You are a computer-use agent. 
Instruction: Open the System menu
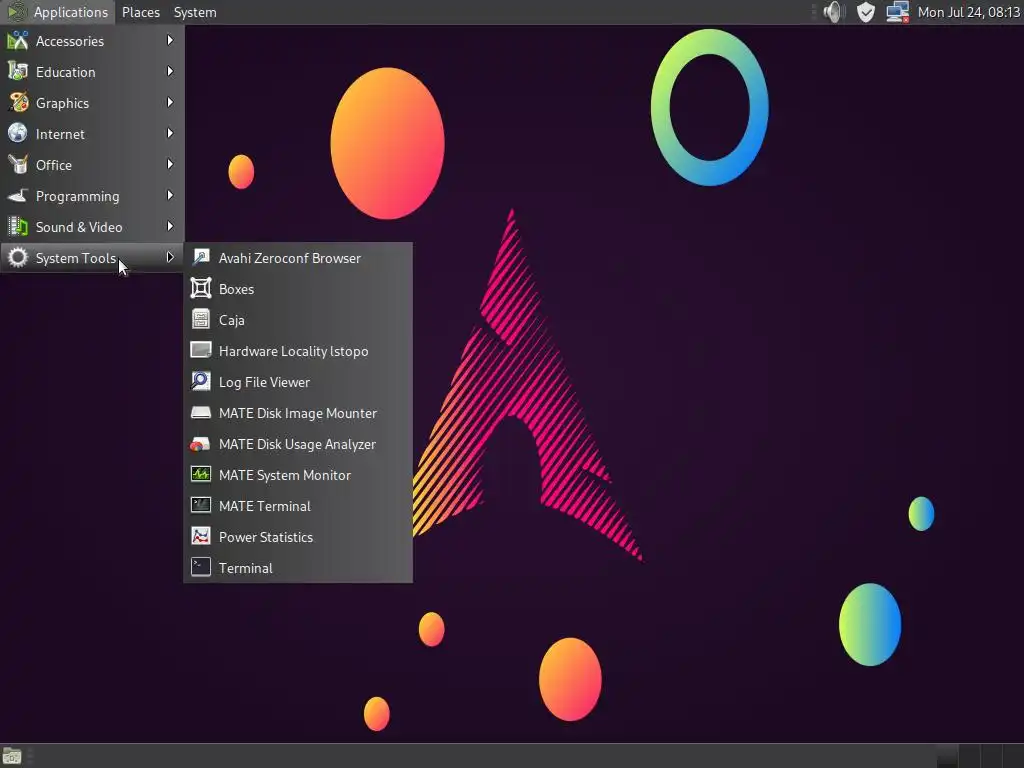pyautogui.click(x=195, y=12)
